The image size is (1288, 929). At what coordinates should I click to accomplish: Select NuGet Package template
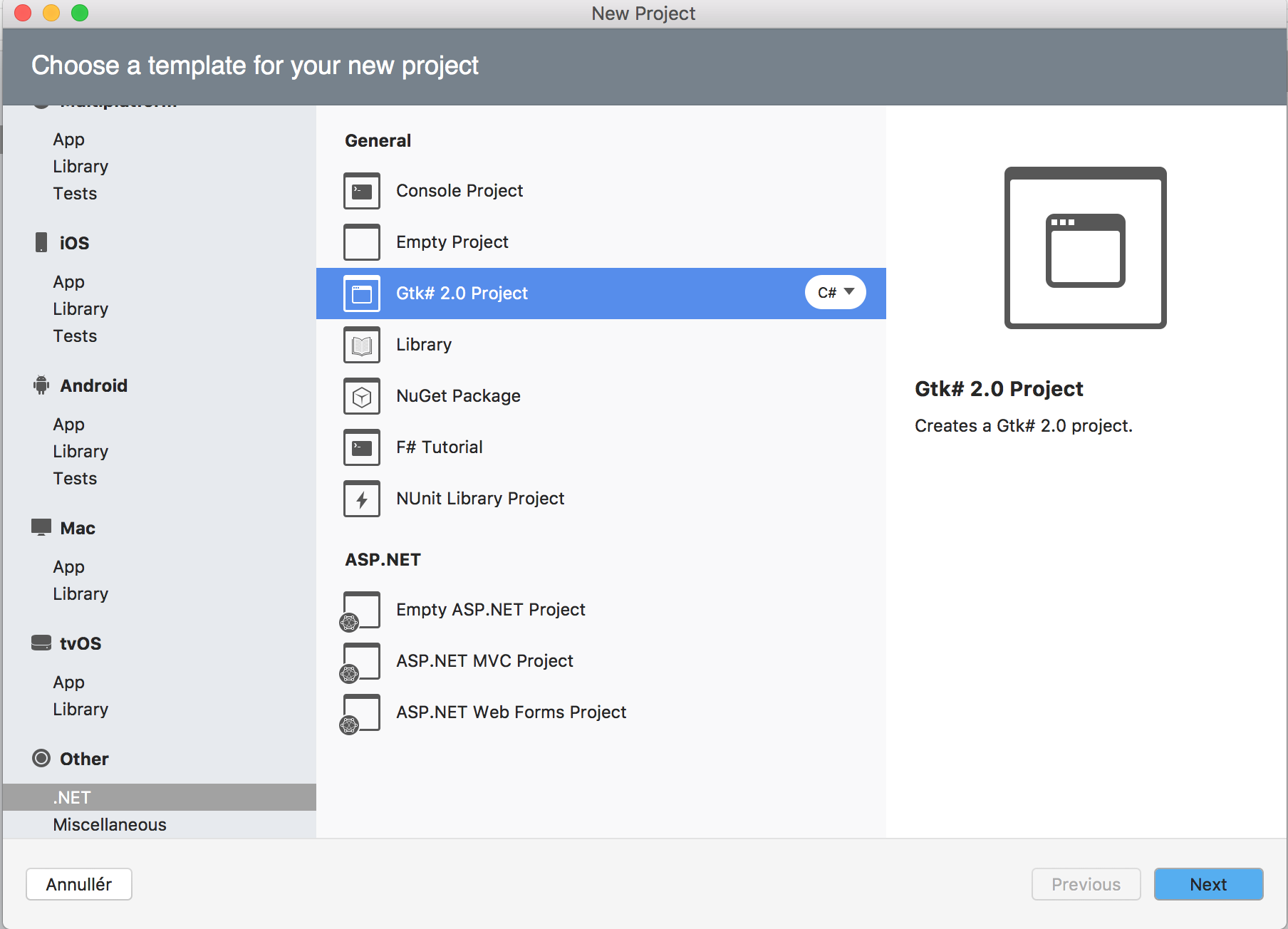click(601, 396)
